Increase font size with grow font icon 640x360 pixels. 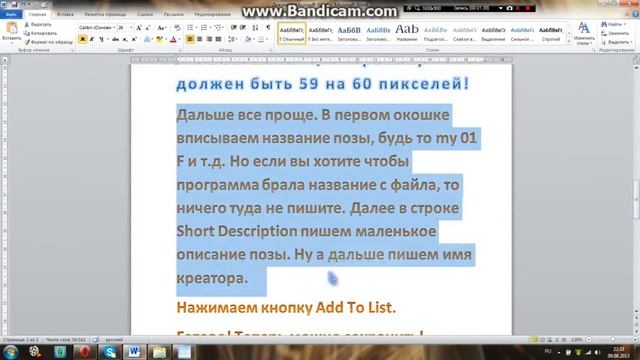[x=139, y=28]
